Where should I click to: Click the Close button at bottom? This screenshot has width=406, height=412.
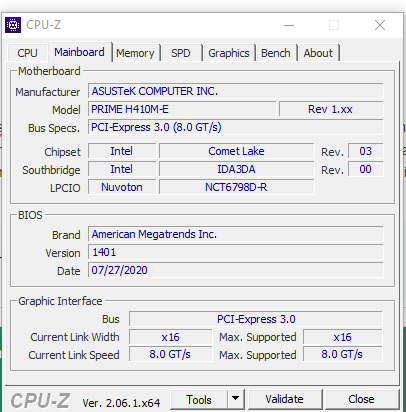point(361,399)
